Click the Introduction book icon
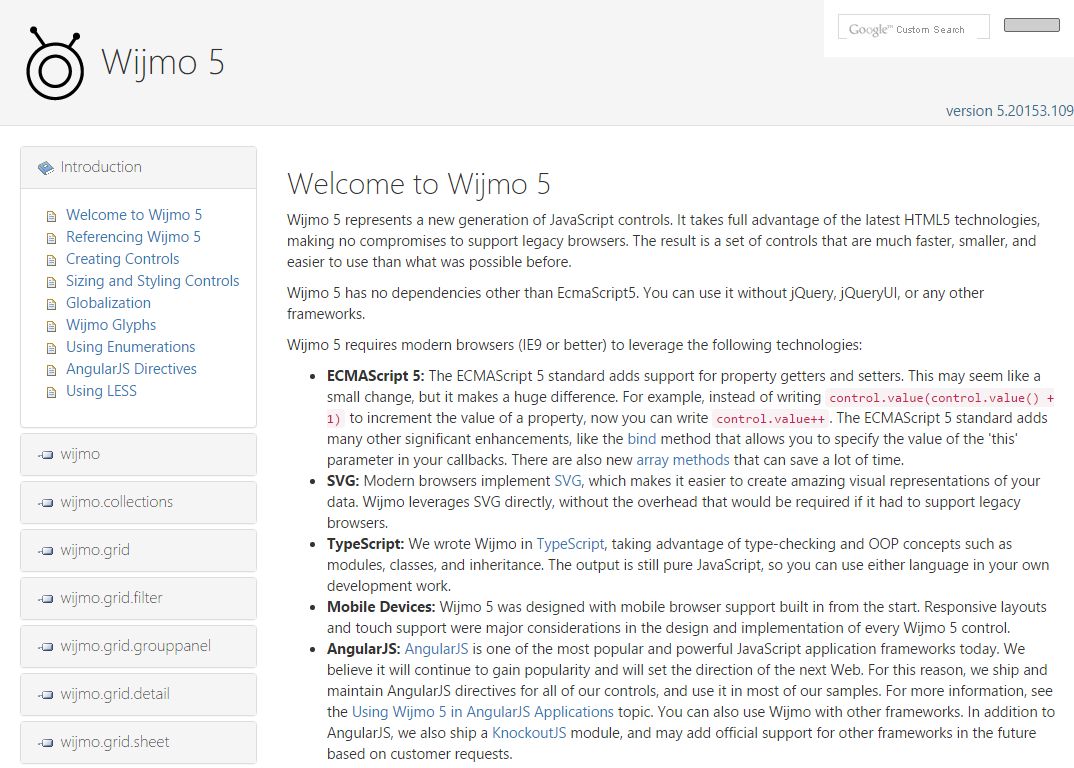The width and height of the screenshot is (1074, 768). [x=46, y=168]
